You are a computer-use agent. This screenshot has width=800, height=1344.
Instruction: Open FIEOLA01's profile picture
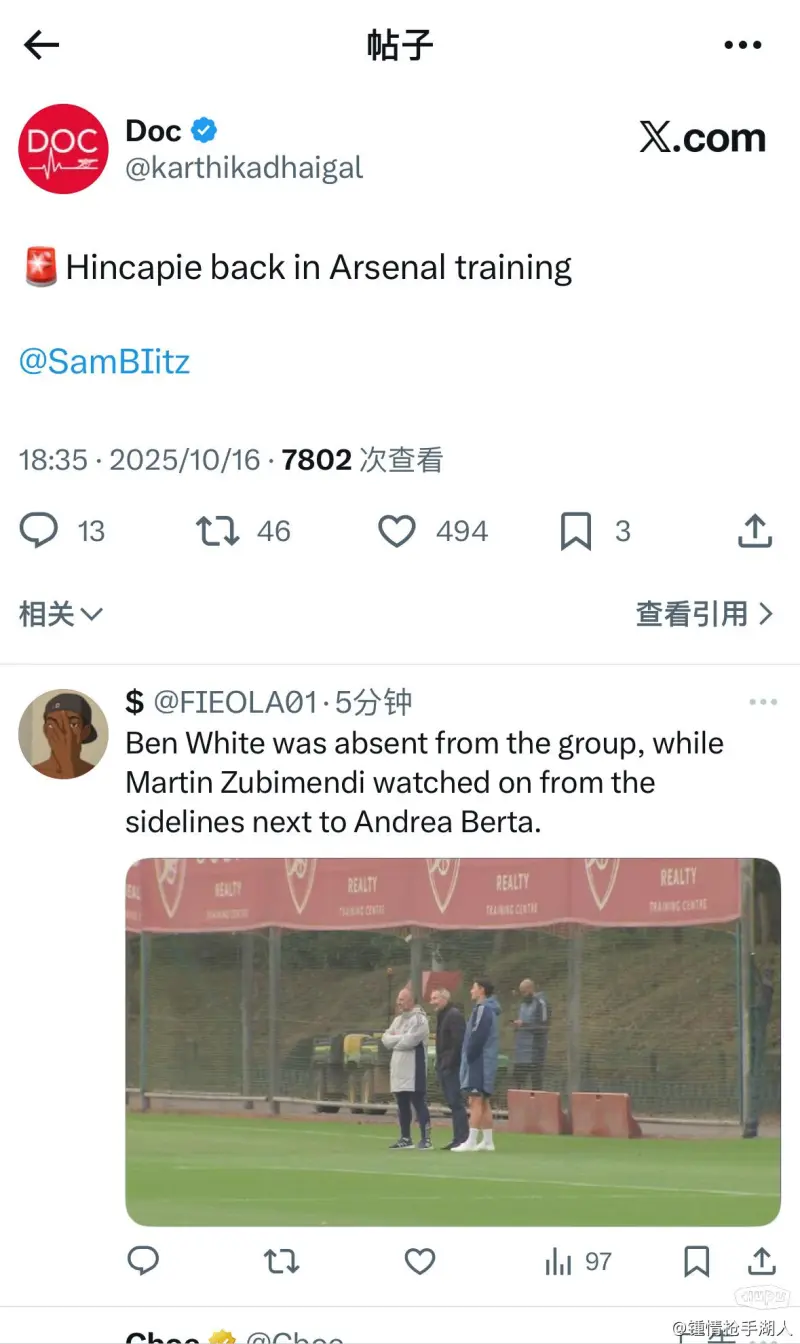(x=63, y=734)
